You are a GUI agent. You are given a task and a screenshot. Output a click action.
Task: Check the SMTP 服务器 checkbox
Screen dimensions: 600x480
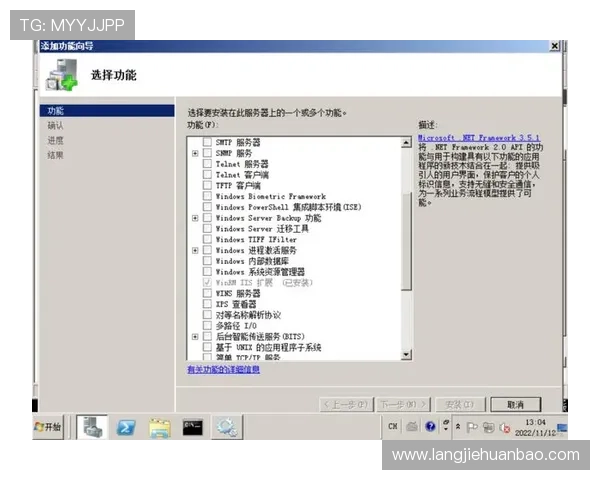(x=207, y=142)
